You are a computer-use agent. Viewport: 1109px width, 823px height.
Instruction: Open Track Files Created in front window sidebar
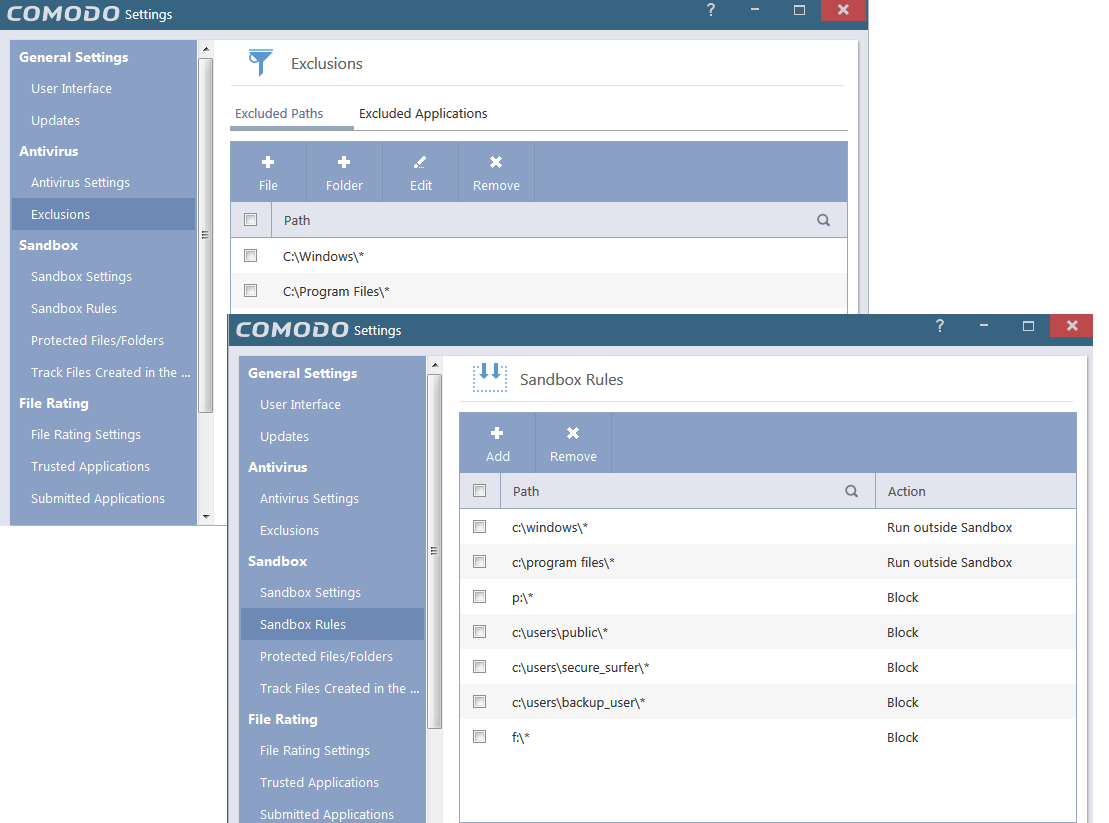pyautogui.click(x=339, y=689)
